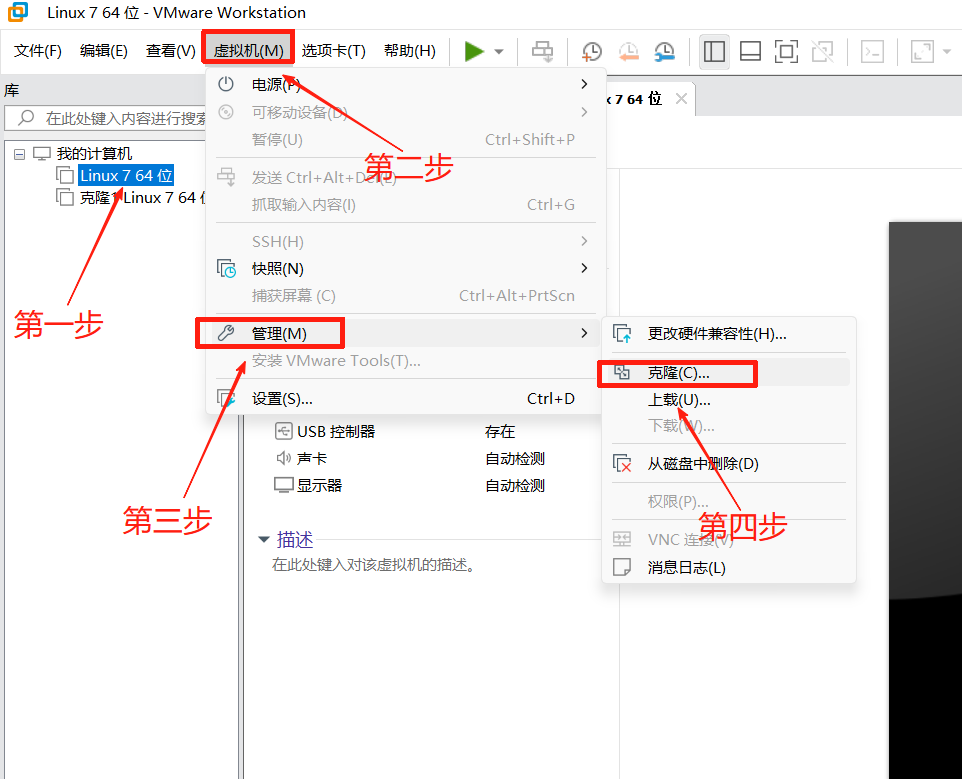Click the hardware compatibility icon

tap(622, 334)
